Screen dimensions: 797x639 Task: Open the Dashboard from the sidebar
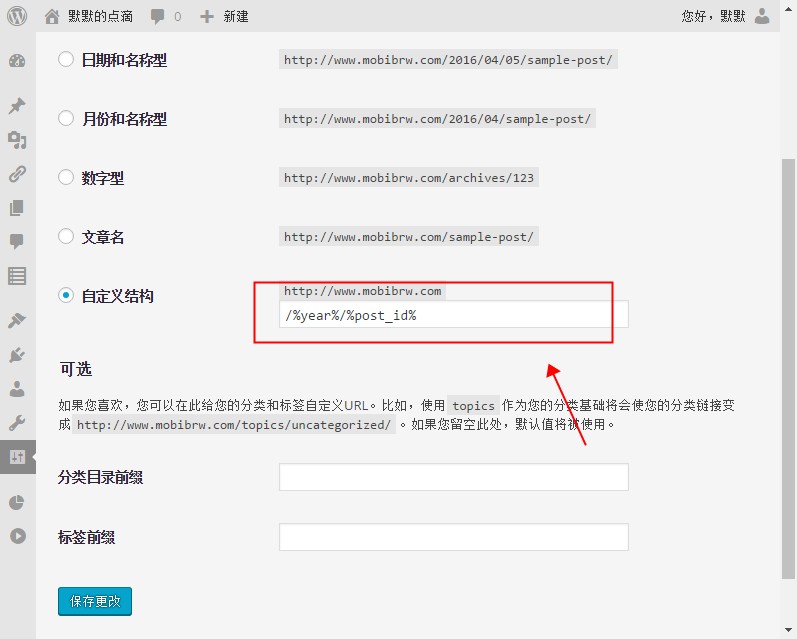[17, 60]
